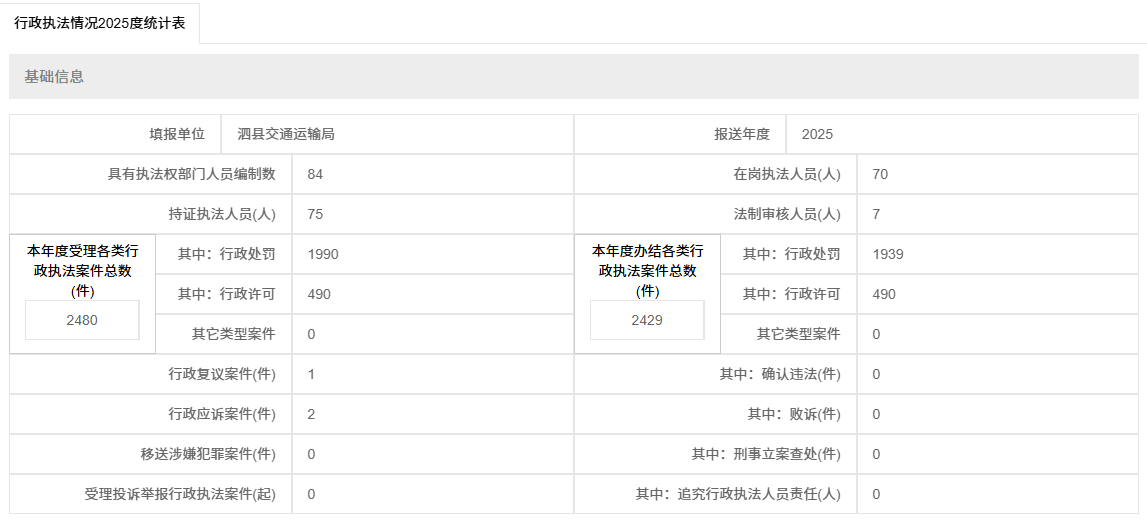Click the 行政应诉案件 value 2
This screenshot has width=1147, height=522.
pos(312,414)
